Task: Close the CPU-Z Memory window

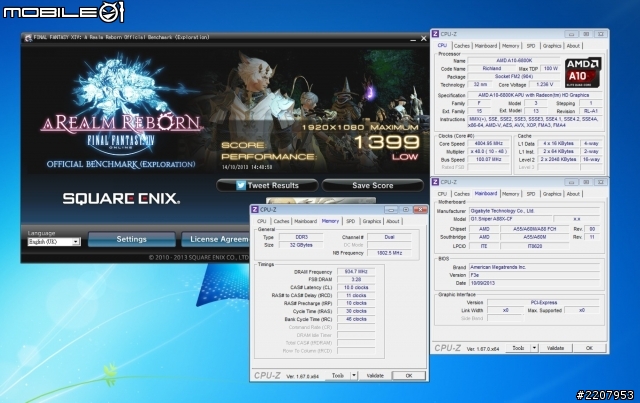Action: click(x=420, y=209)
